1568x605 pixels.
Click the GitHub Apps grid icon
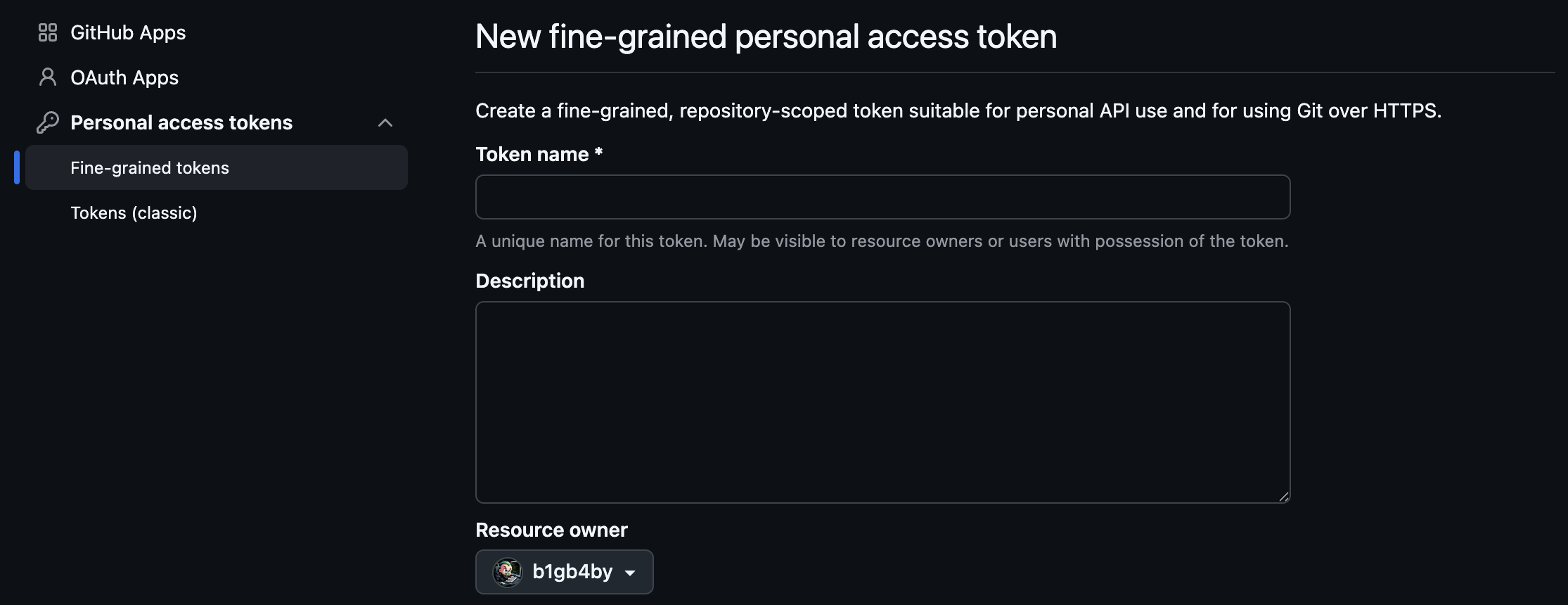(x=47, y=32)
